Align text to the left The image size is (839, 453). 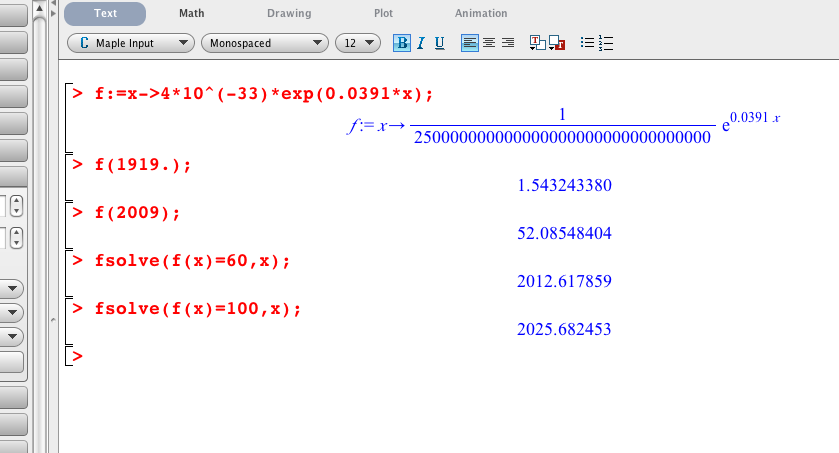[x=470, y=43]
